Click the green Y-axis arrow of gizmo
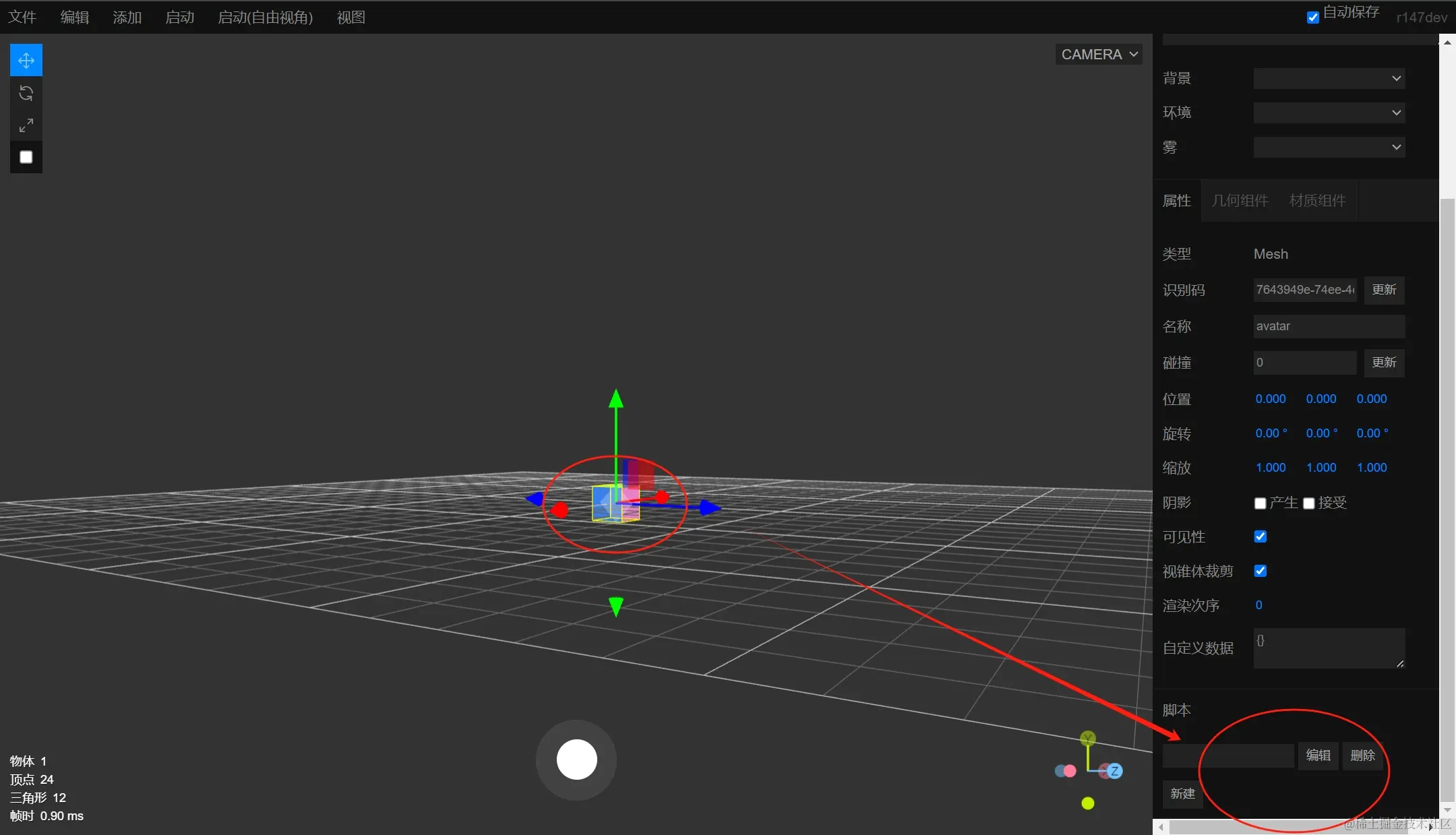1456x835 pixels. click(x=615, y=400)
